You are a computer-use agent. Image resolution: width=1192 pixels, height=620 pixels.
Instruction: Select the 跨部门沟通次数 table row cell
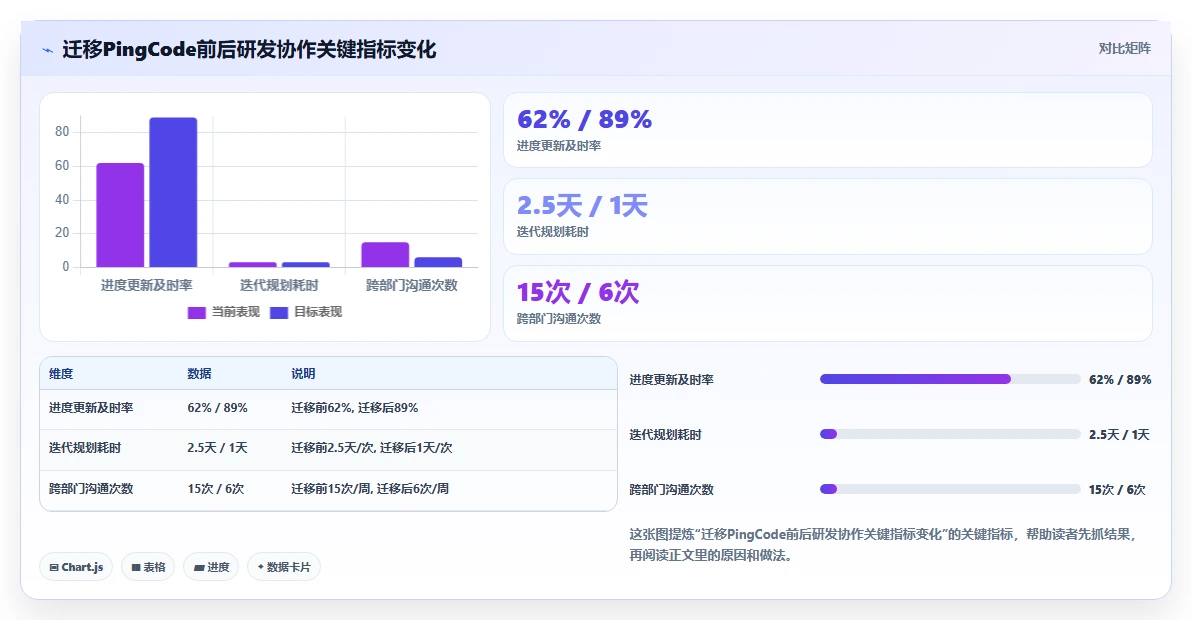pyautogui.click(x=91, y=489)
